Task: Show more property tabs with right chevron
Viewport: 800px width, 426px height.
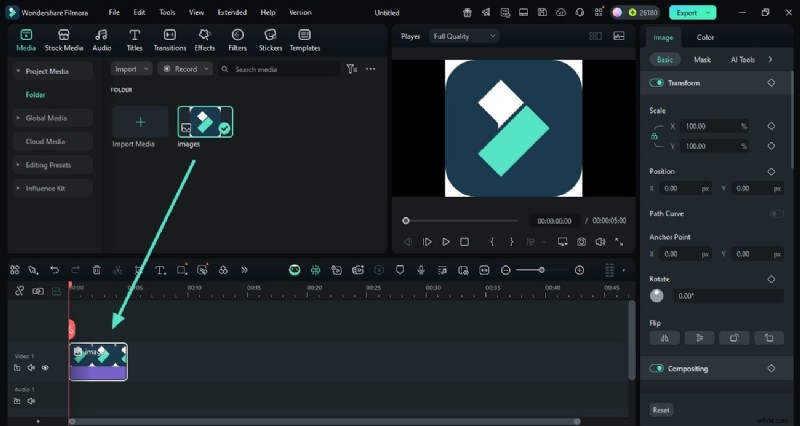Action: 770,59
